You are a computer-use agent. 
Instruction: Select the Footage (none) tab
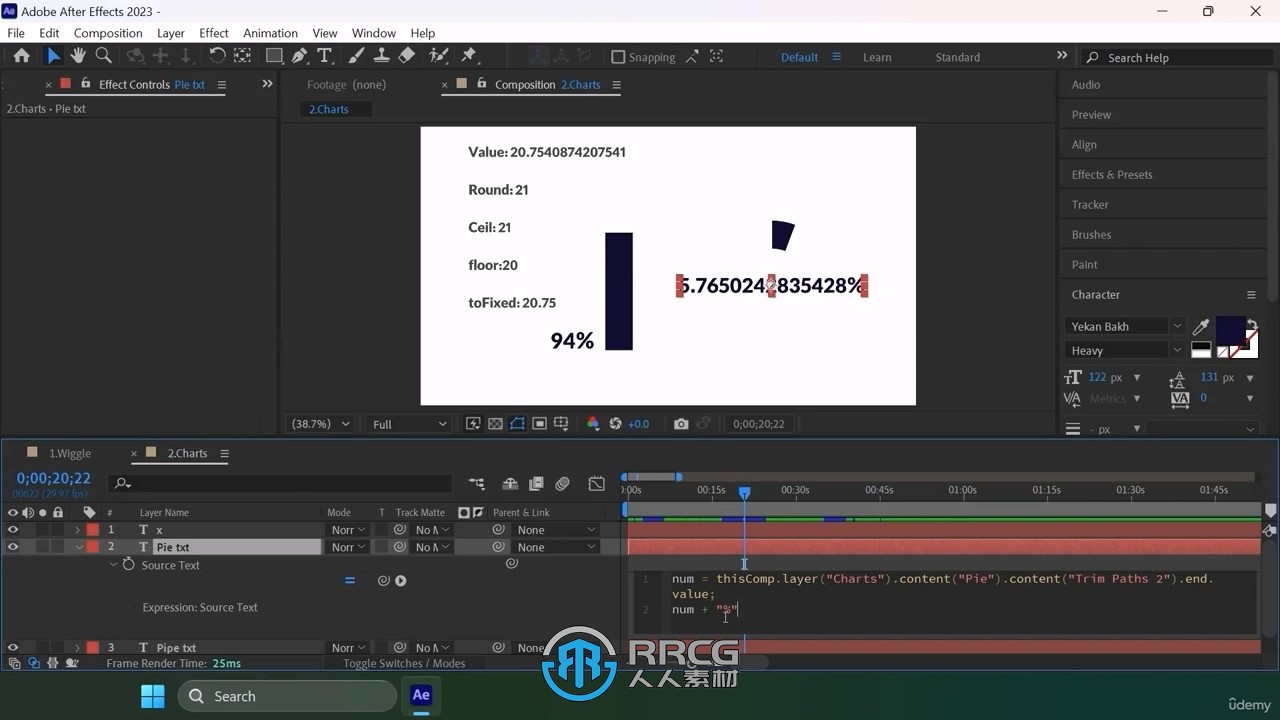tap(346, 85)
